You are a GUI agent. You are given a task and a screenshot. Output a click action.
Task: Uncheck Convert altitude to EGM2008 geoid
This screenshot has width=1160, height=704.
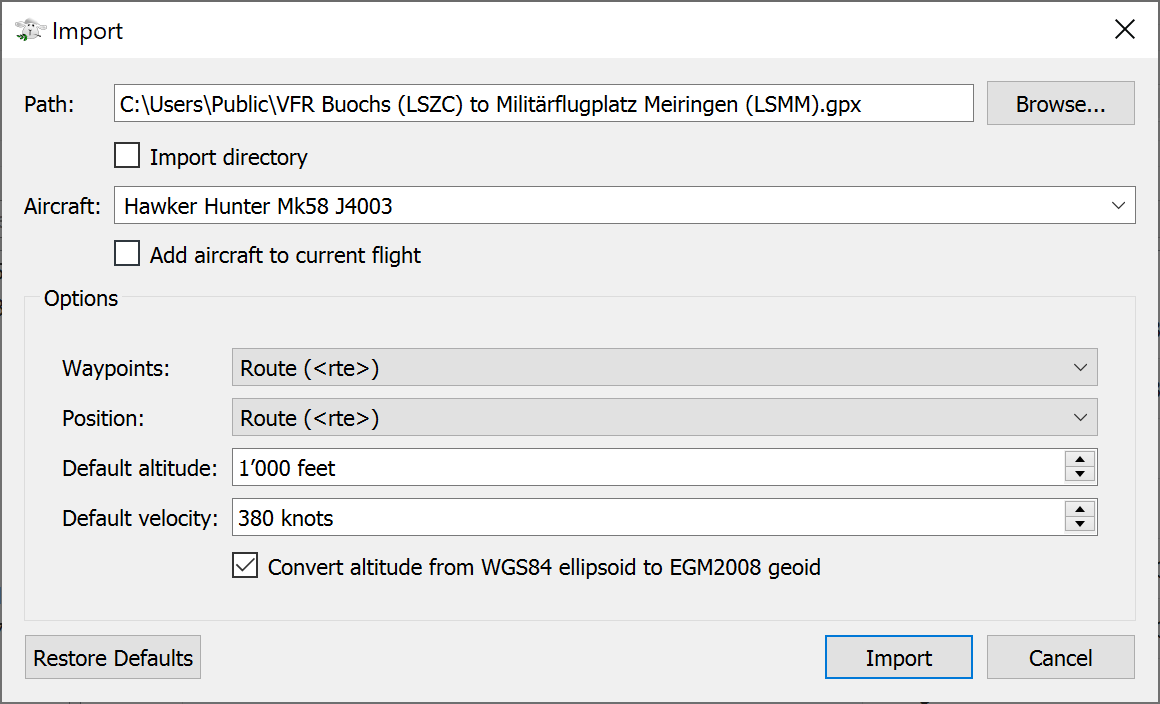click(x=245, y=567)
